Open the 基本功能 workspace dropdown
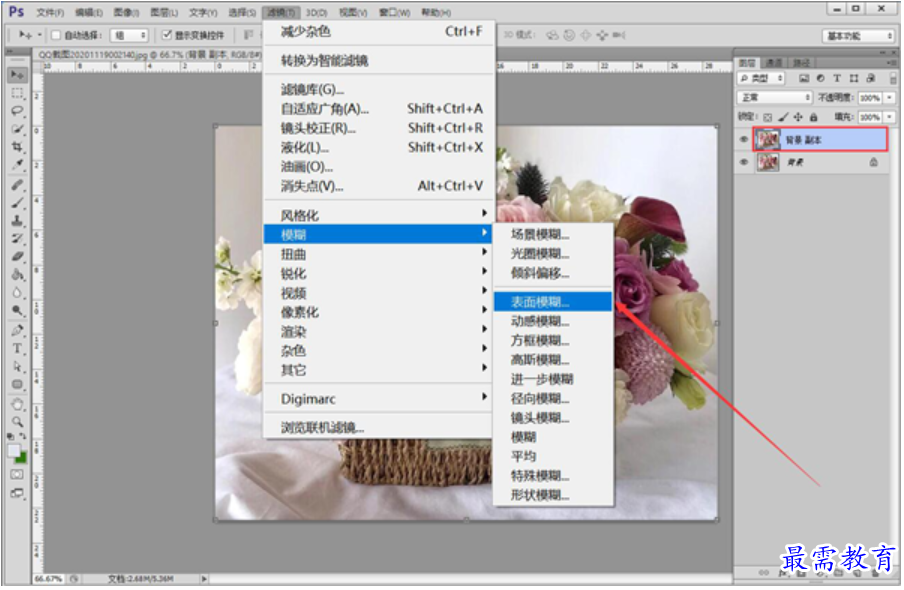The image size is (904, 590). 858,36
